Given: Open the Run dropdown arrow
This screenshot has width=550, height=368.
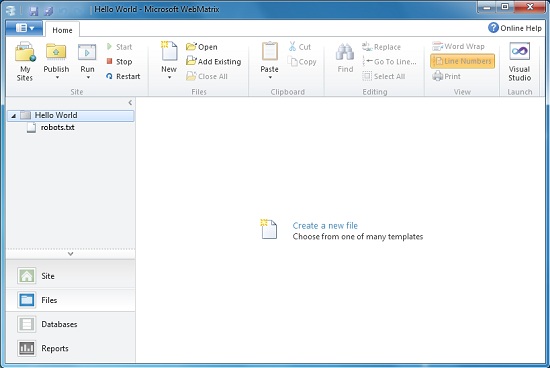Looking at the screenshot, I should coord(88,78).
